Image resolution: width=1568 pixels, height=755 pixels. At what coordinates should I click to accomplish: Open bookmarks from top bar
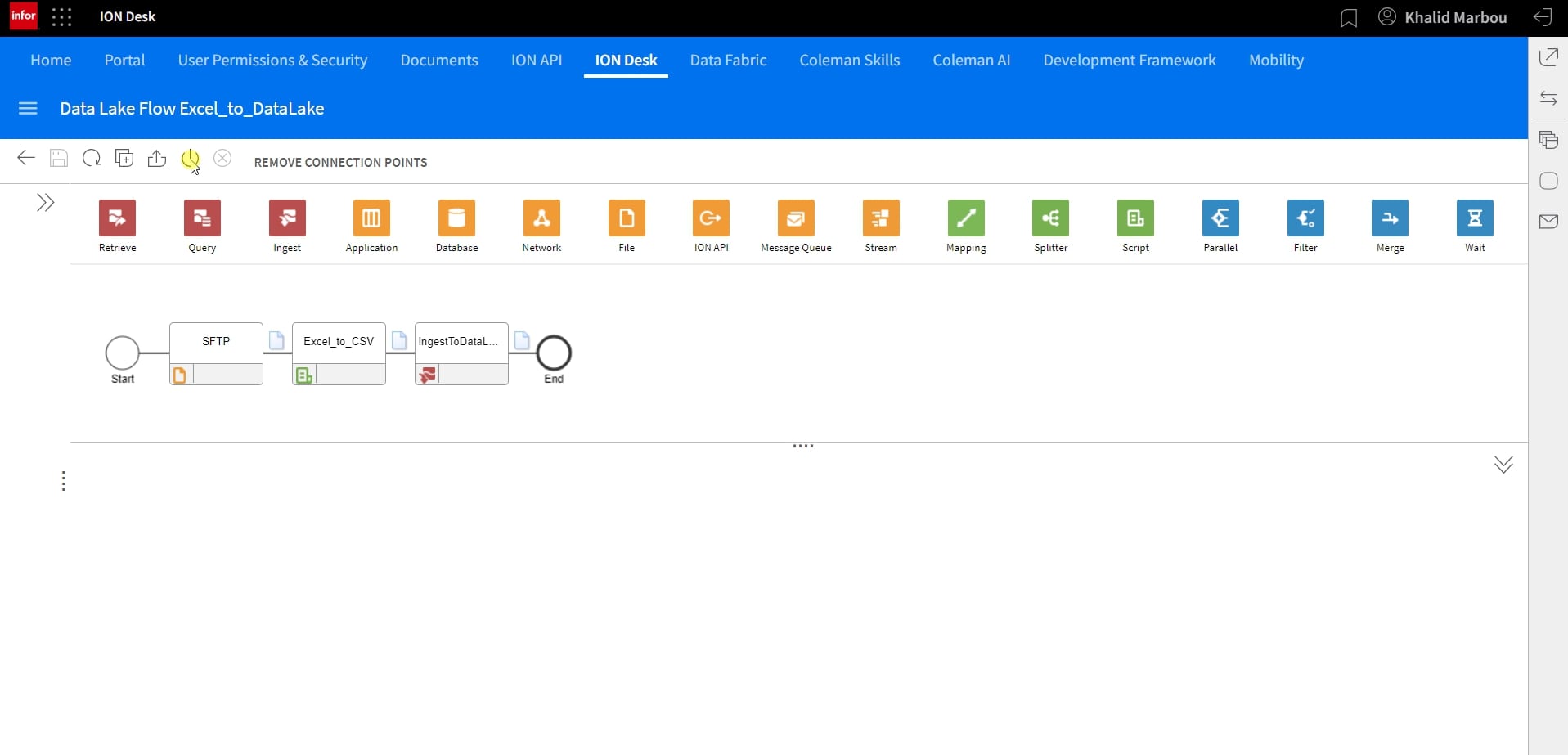(x=1349, y=18)
